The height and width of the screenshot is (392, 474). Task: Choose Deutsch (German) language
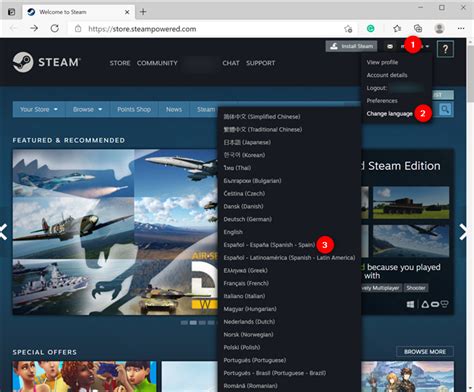(x=248, y=219)
